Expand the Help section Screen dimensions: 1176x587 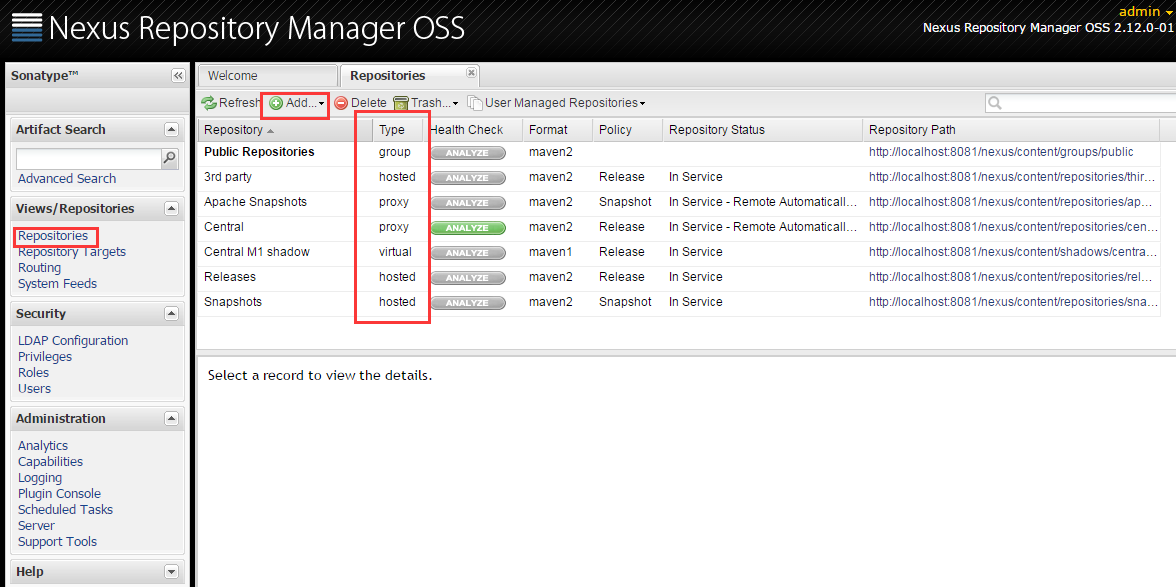point(171,572)
